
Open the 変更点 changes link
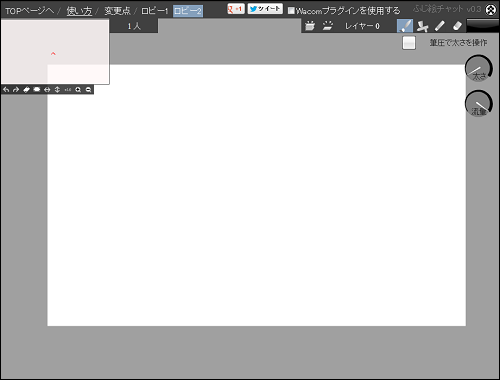coord(117,11)
